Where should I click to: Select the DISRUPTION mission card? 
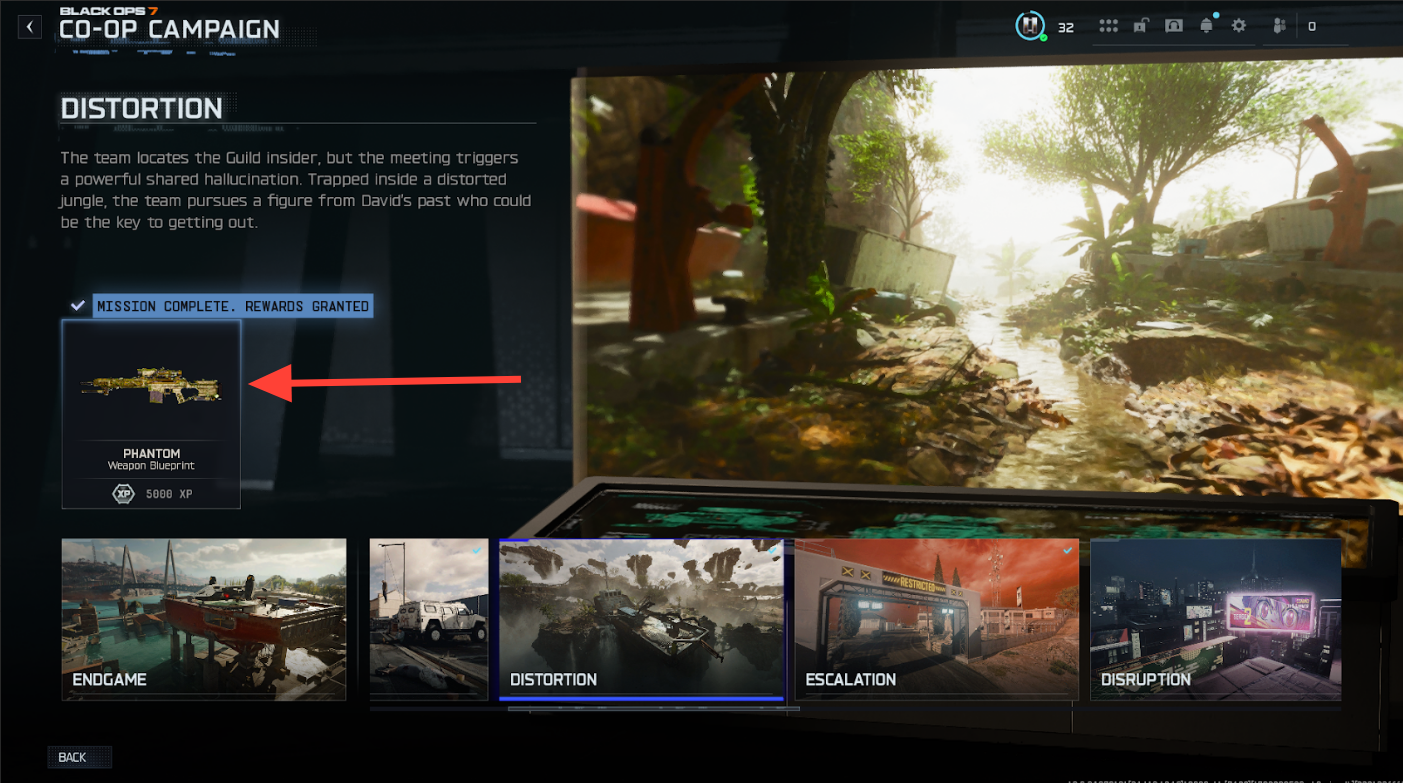point(1215,619)
